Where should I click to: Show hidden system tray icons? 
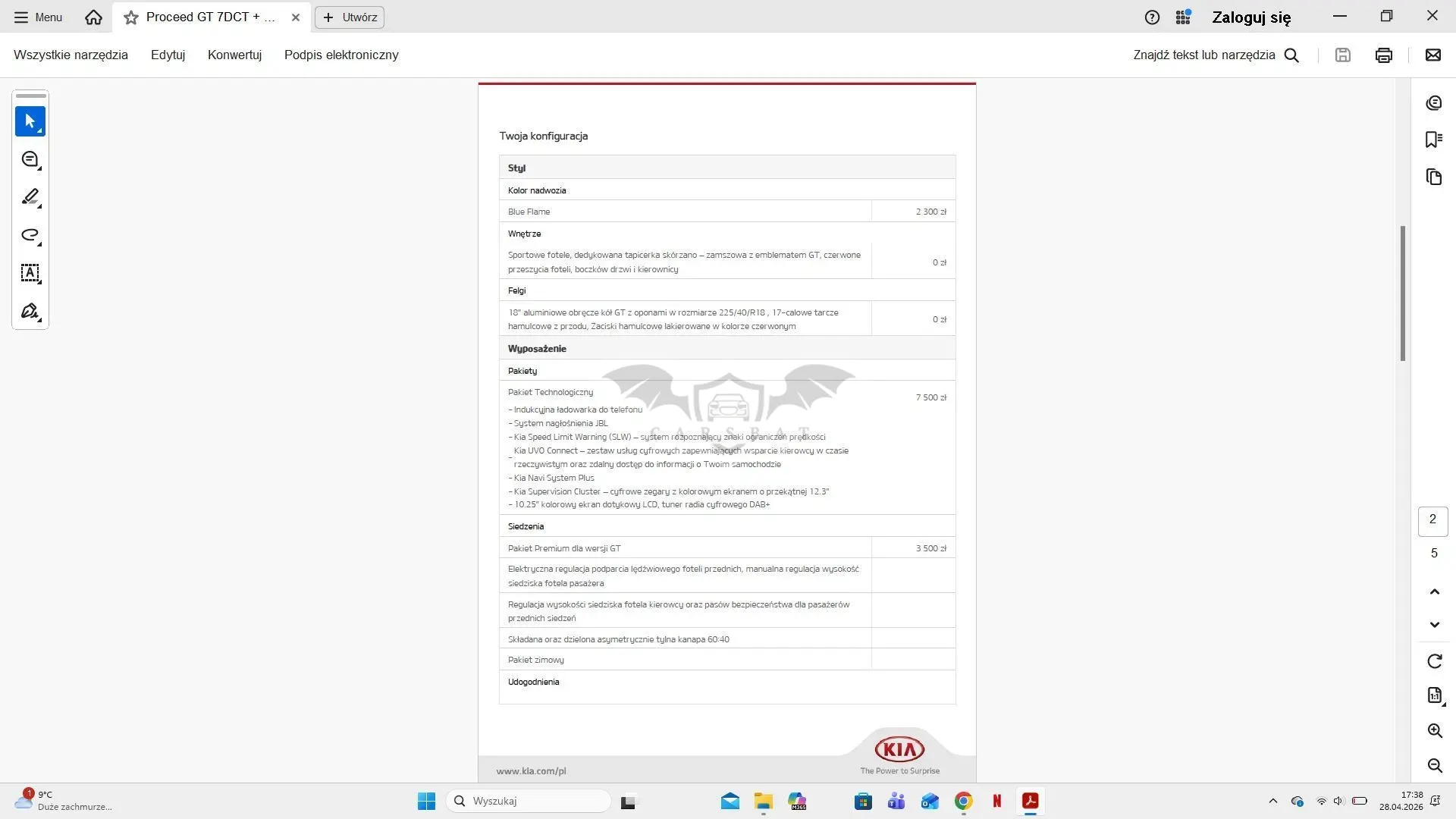tap(1272, 801)
